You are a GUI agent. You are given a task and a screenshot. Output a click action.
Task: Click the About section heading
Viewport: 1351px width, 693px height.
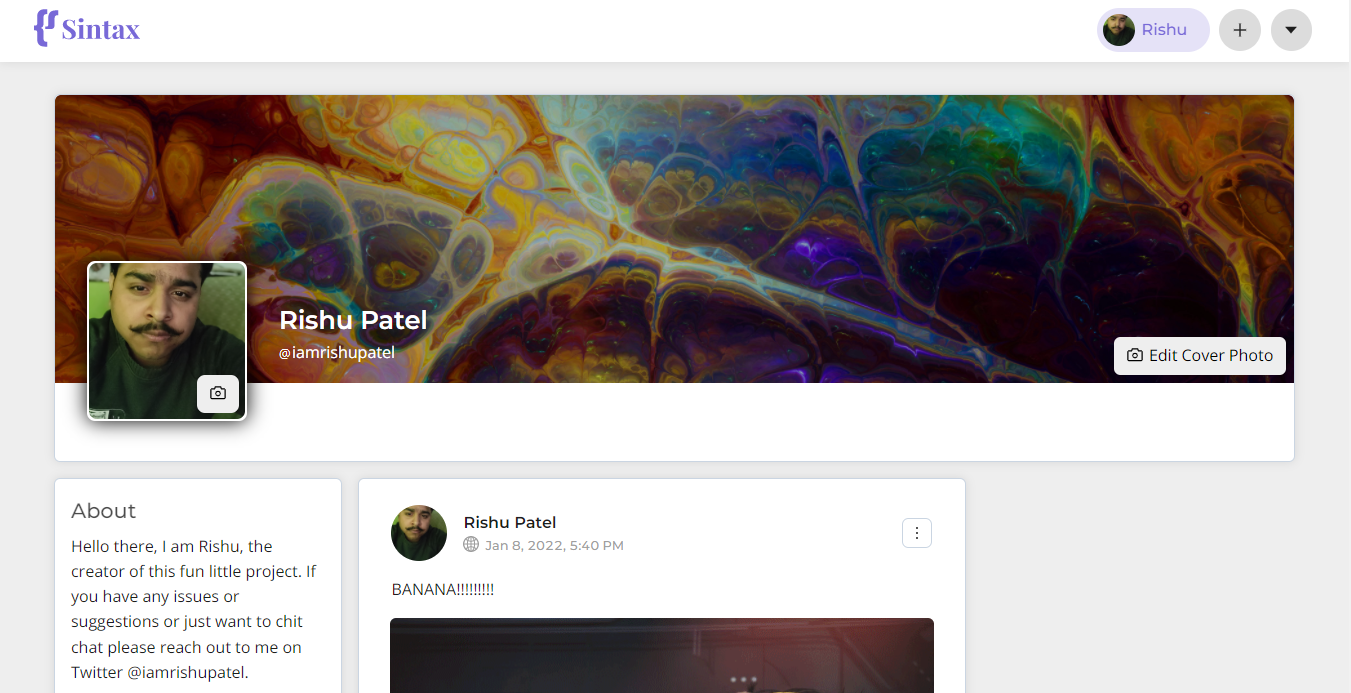[104, 511]
